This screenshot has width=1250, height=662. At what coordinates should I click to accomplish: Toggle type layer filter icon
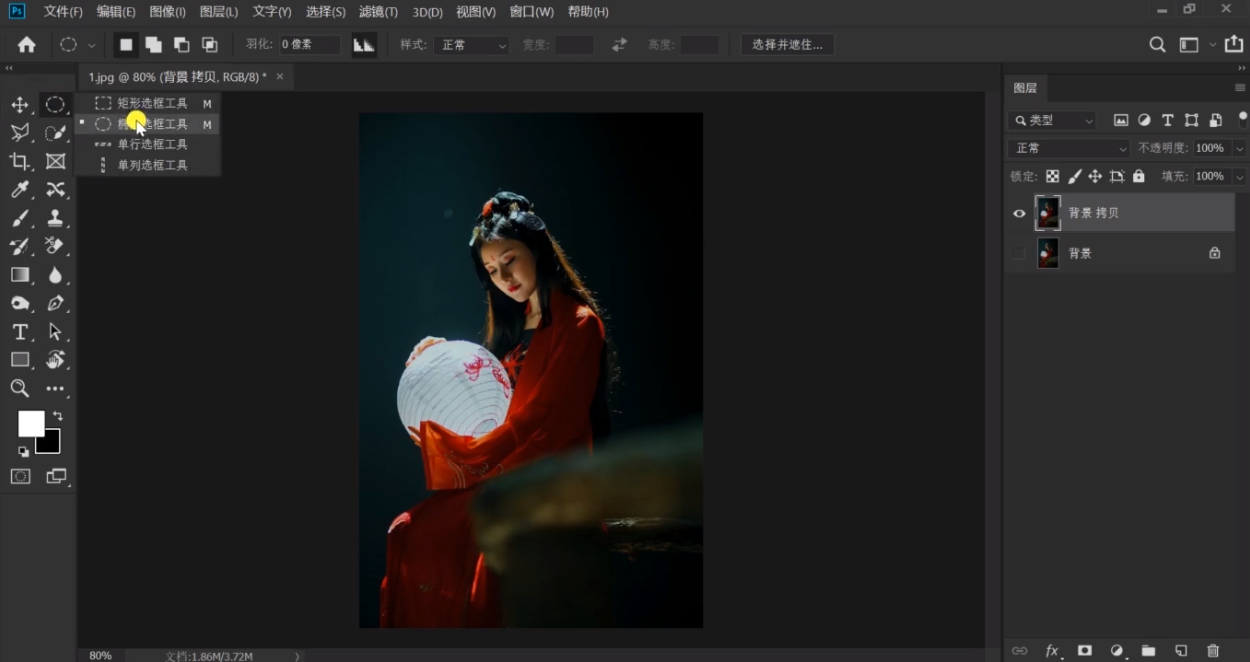pyautogui.click(x=1167, y=120)
